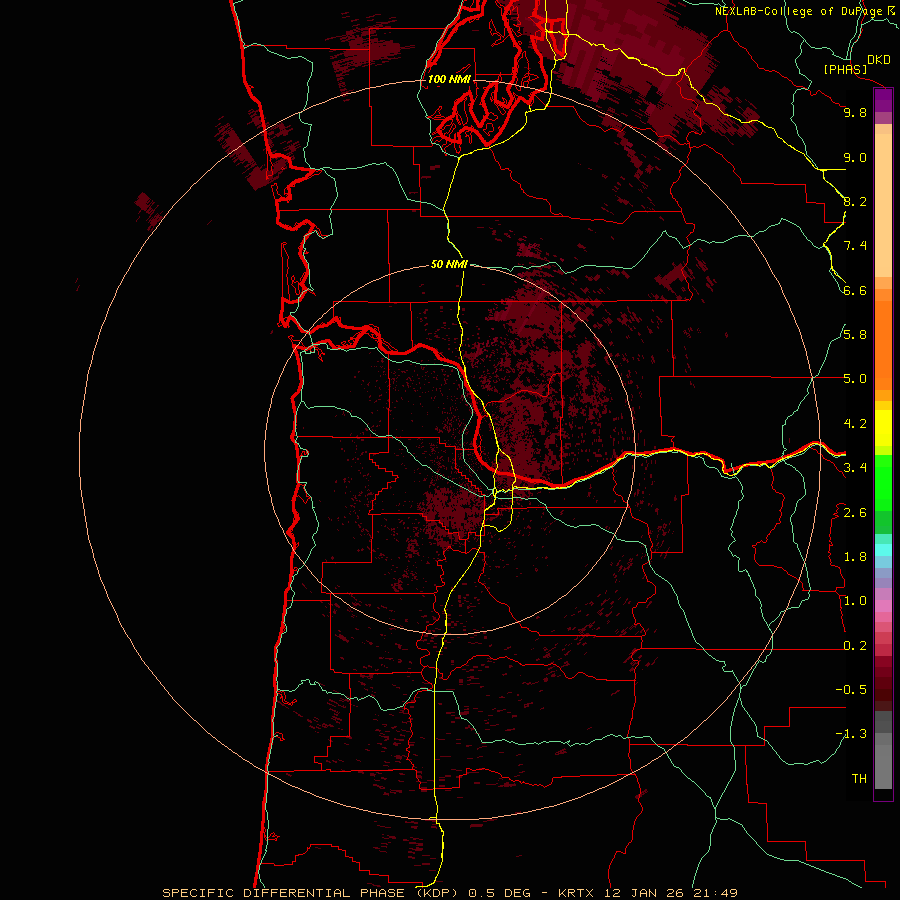
Task: Pick the yellow segment of the color scale
Action: (883, 428)
